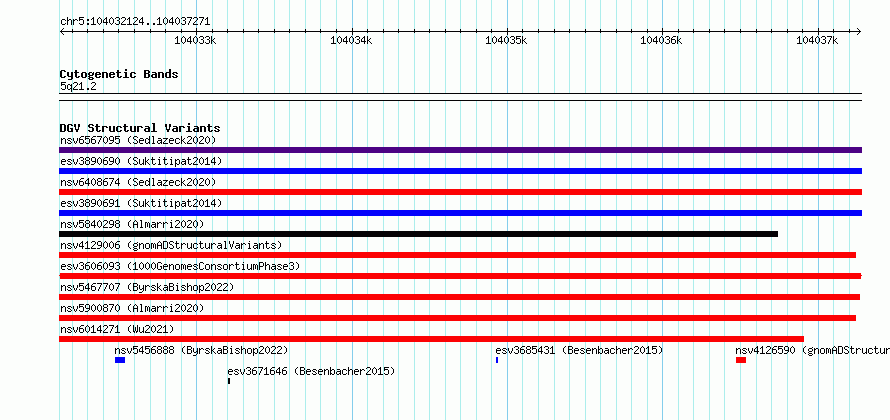The image size is (890, 420).
Task: Click the 104036k ruler label
Action: [661, 40]
